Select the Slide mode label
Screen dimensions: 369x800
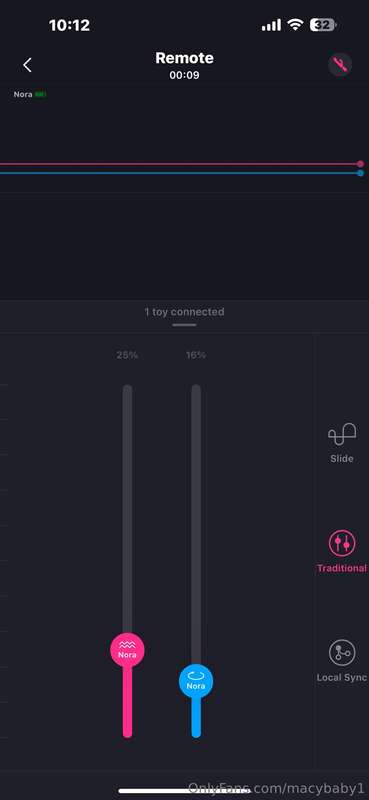click(341, 459)
